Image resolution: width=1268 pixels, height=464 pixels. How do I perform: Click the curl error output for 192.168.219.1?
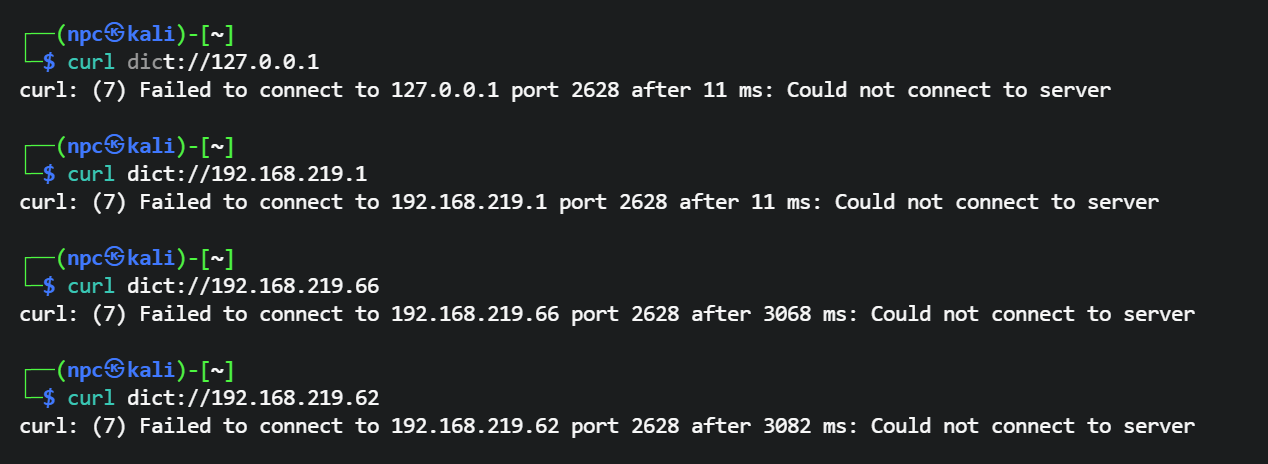pos(589,202)
